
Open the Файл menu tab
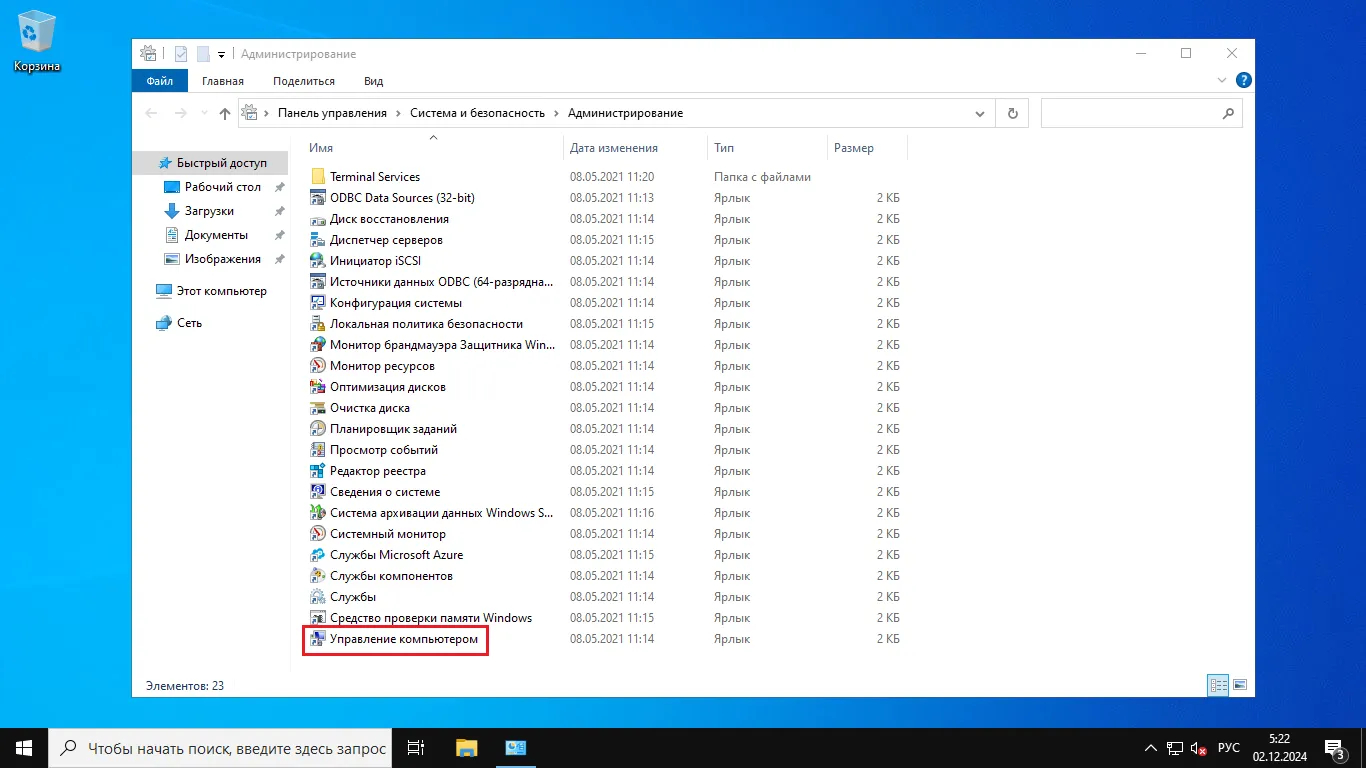tap(159, 81)
